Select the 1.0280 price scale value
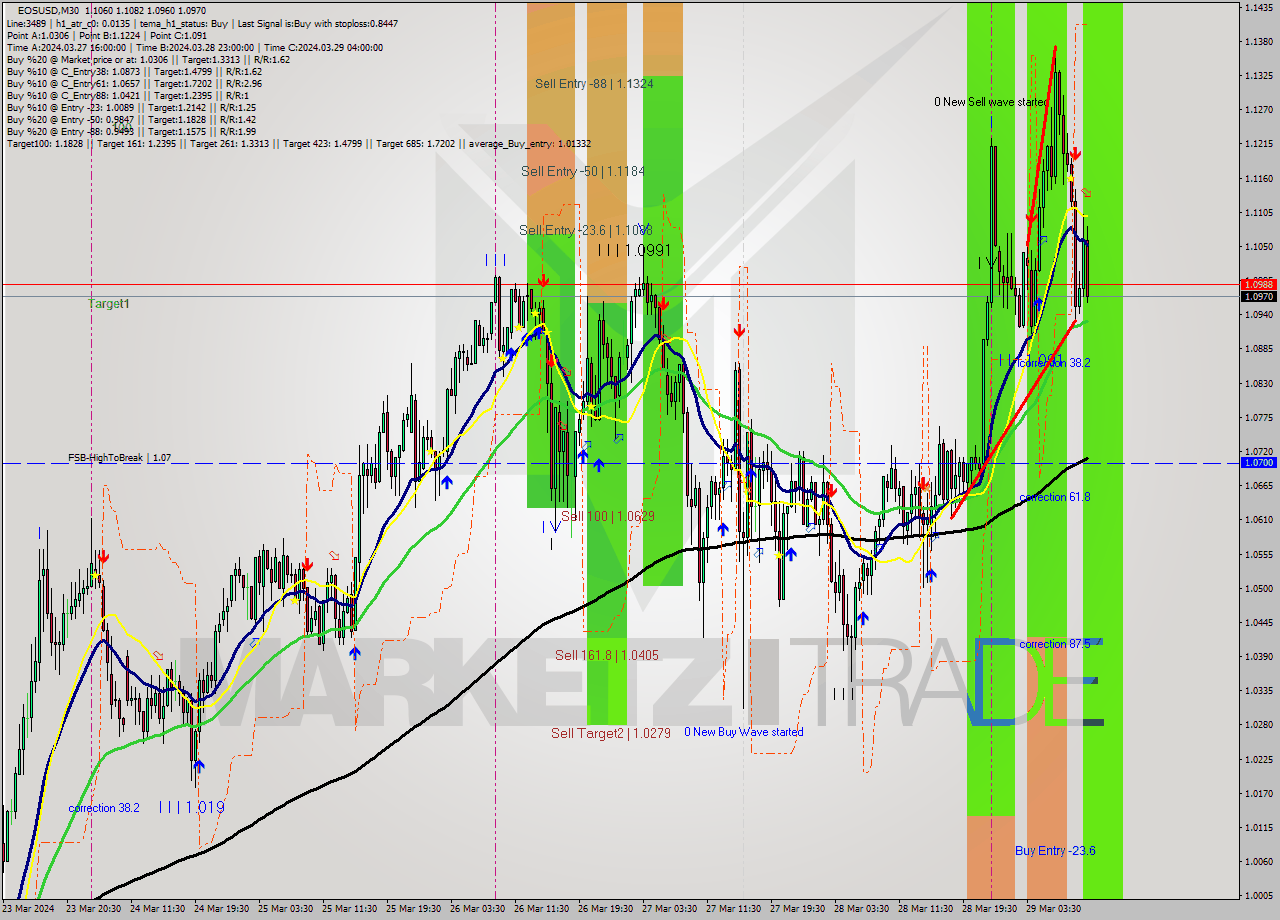The width and height of the screenshot is (1280, 920). coord(1258,724)
